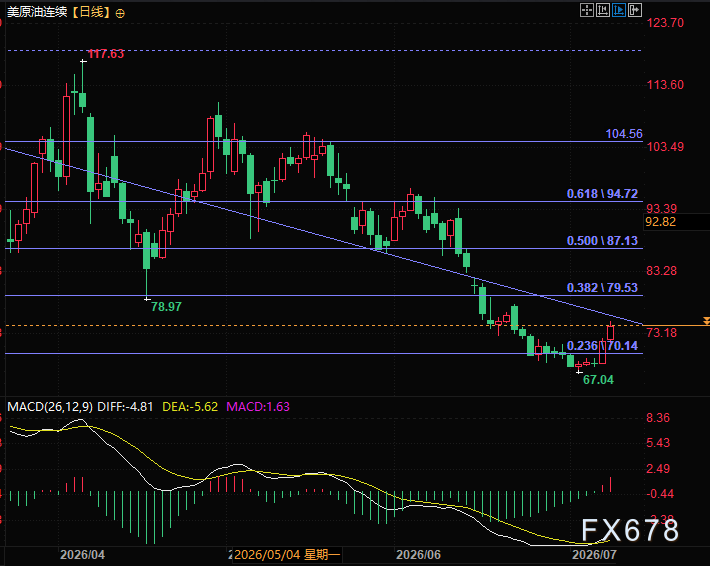Toggle the highlighted blue axis play icon
The image size is (710, 566).
pos(619,10)
